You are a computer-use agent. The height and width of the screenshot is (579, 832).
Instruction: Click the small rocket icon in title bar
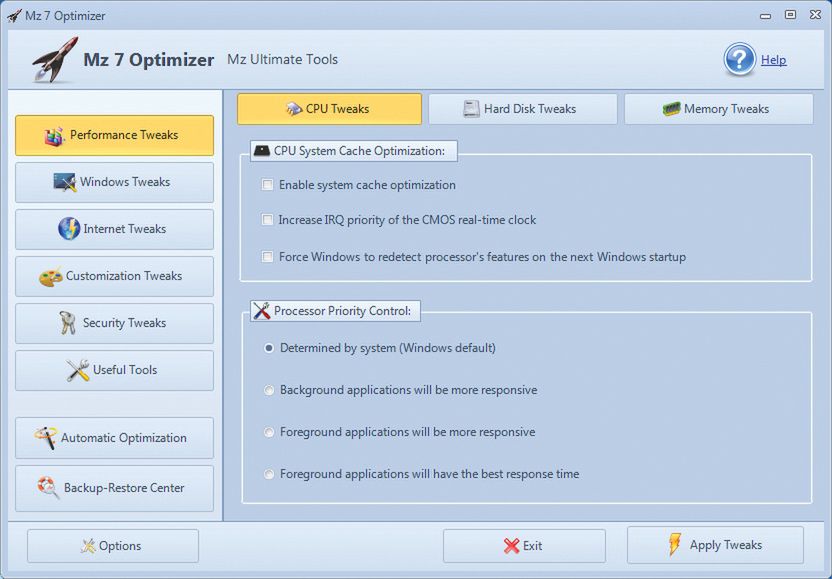14,16
